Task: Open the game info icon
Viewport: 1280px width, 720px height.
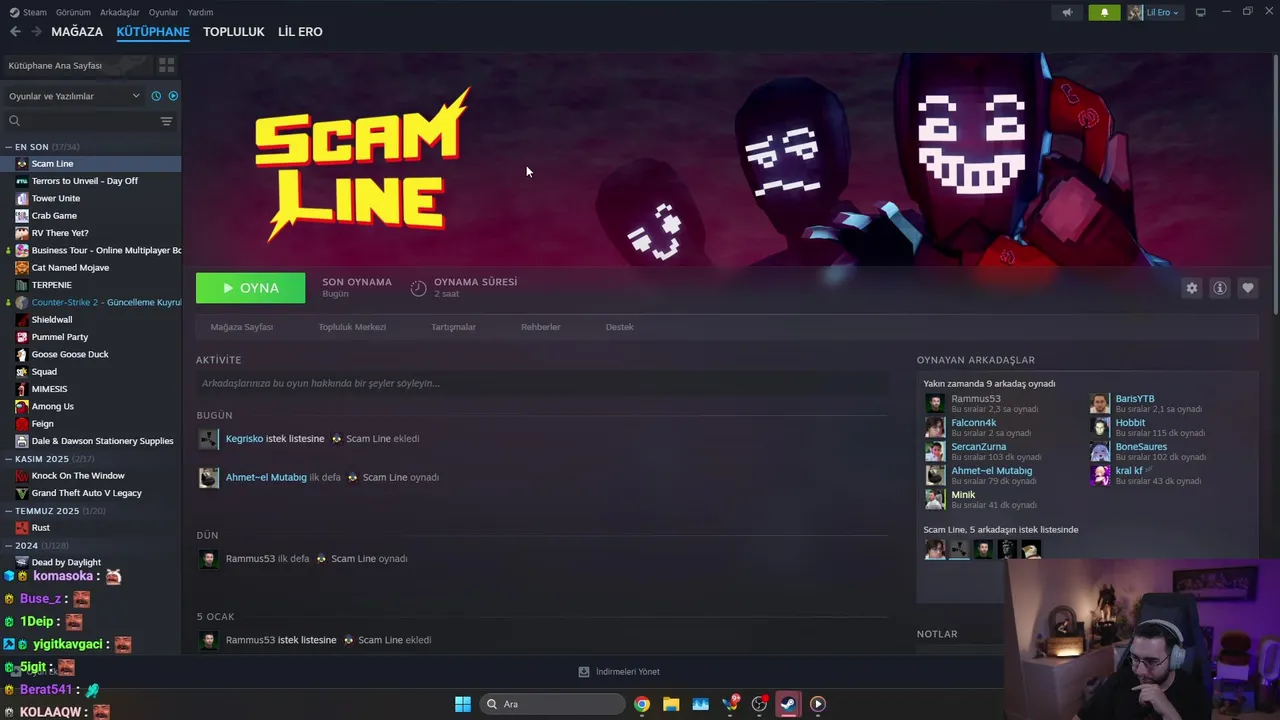Action: point(1220,288)
